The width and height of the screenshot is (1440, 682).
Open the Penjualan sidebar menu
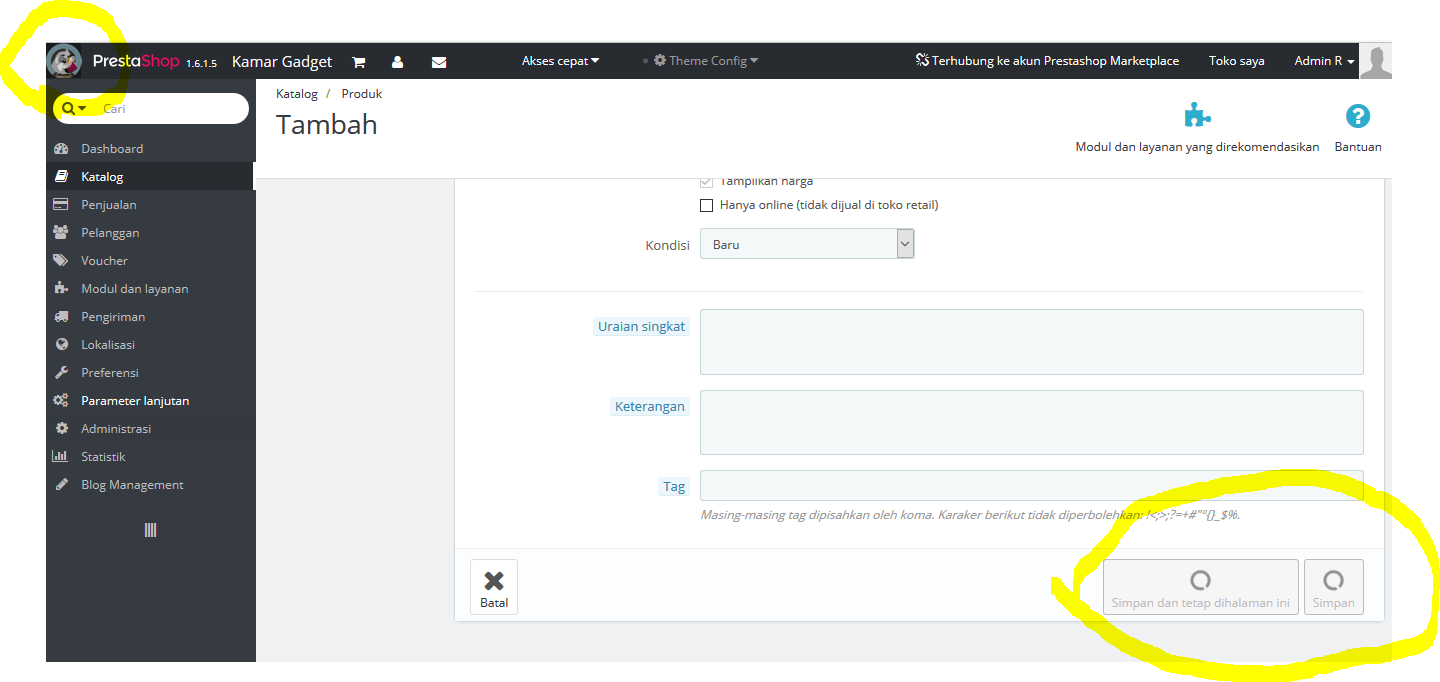click(x=109, y=204)
